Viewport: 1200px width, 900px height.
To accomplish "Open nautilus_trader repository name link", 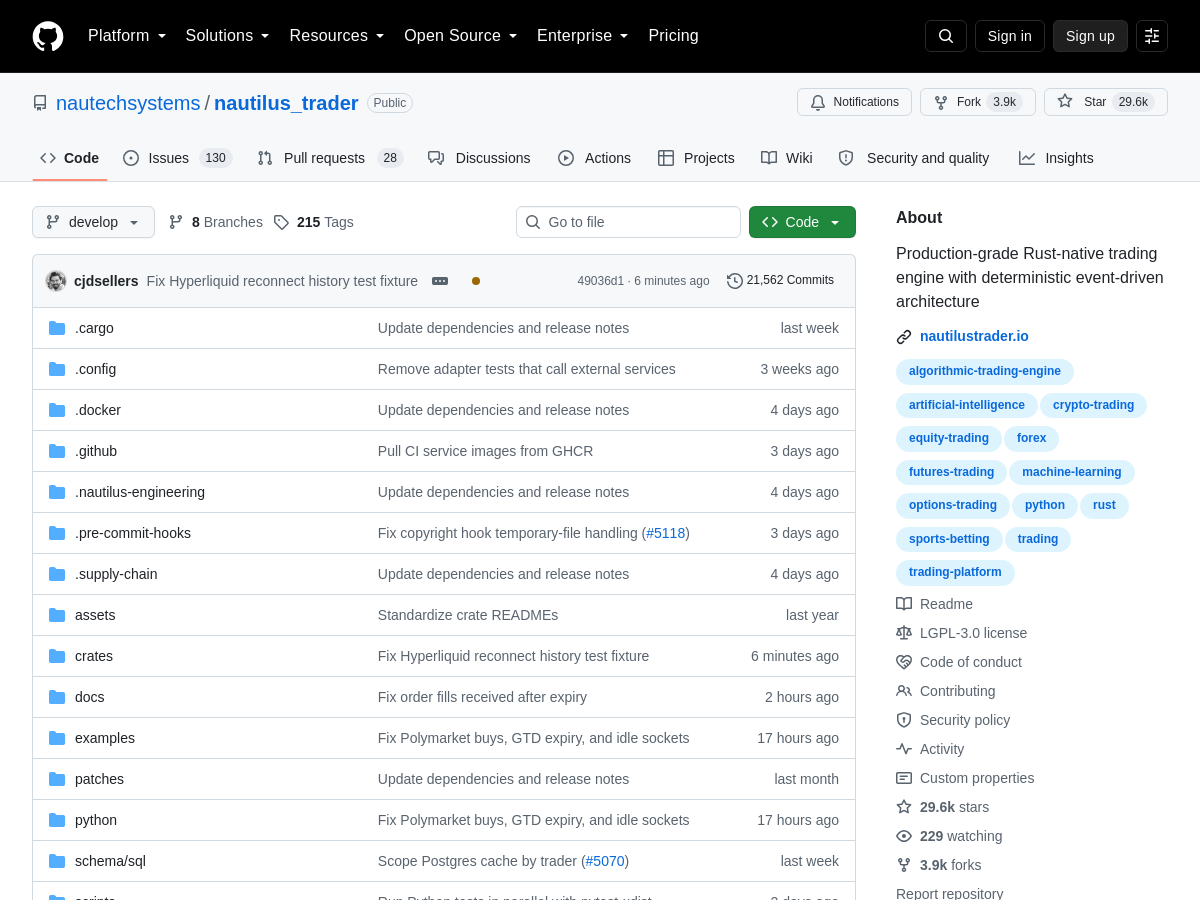I will 286,103.
